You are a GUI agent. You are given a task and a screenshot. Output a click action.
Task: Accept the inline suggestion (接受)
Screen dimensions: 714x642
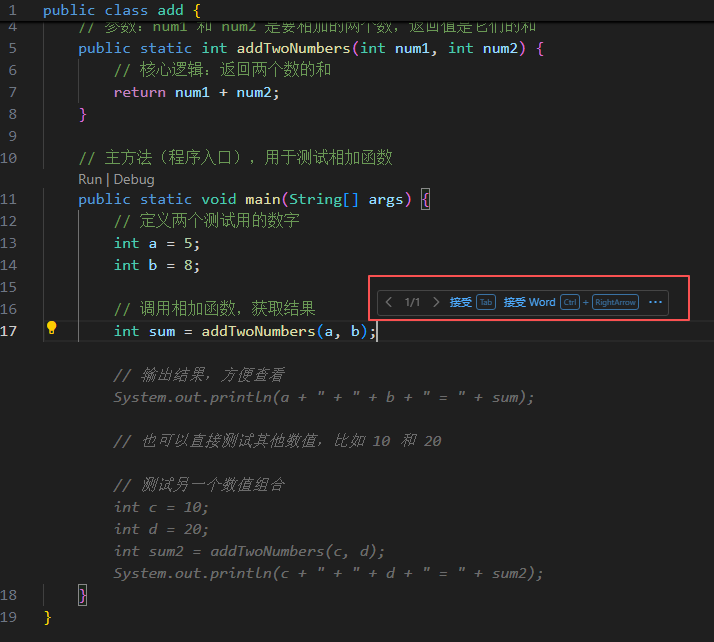(461, 302)
